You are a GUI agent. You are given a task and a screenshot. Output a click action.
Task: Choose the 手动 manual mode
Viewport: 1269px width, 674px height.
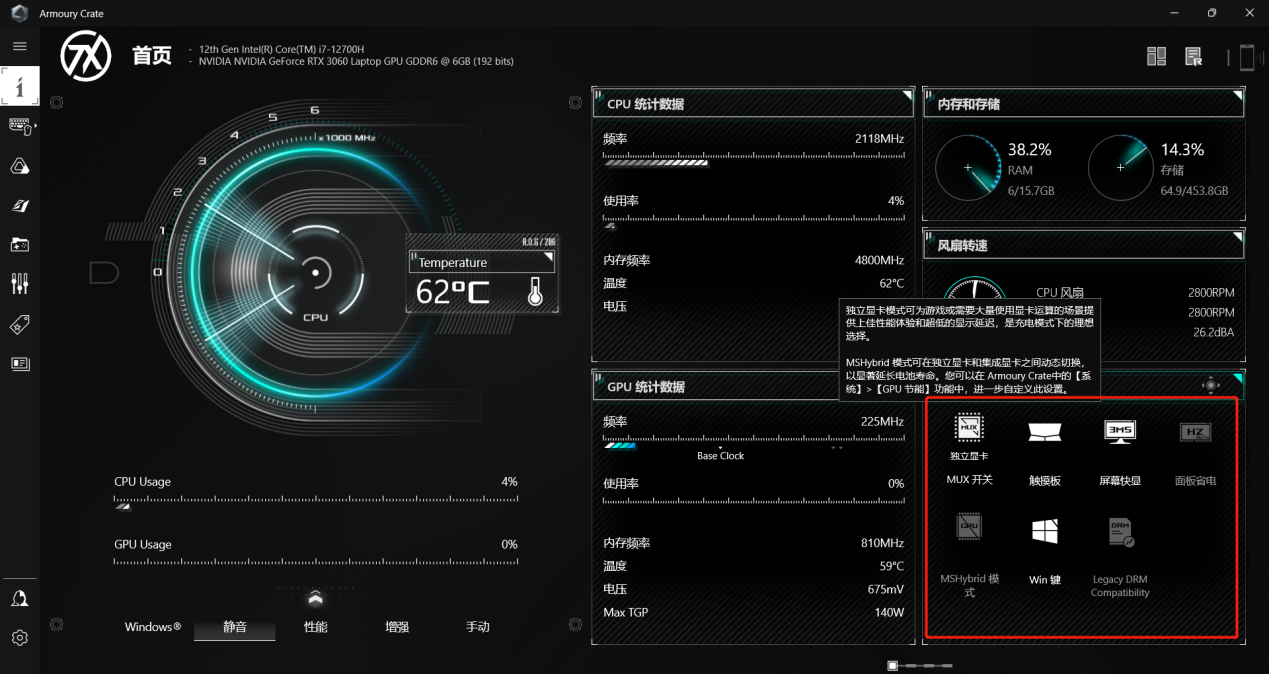coord(478,627)
